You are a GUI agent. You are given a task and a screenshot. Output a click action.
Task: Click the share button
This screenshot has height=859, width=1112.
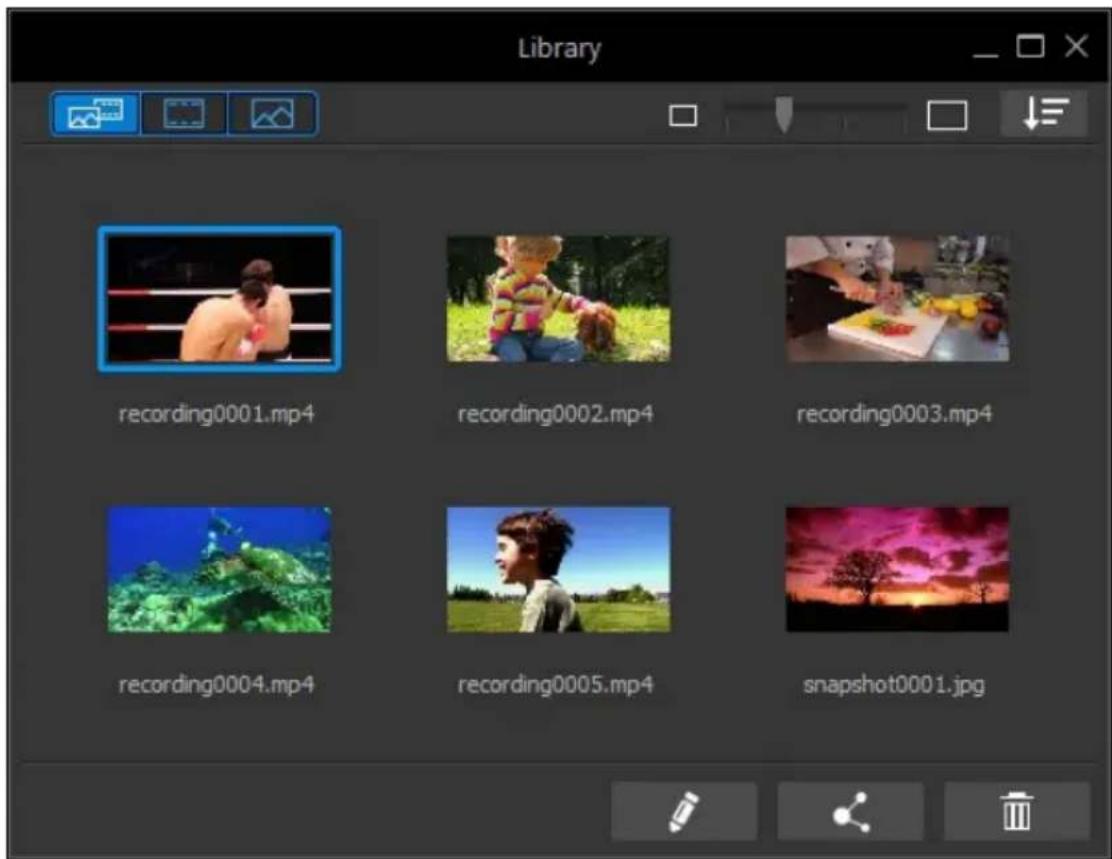coord(850,811)
